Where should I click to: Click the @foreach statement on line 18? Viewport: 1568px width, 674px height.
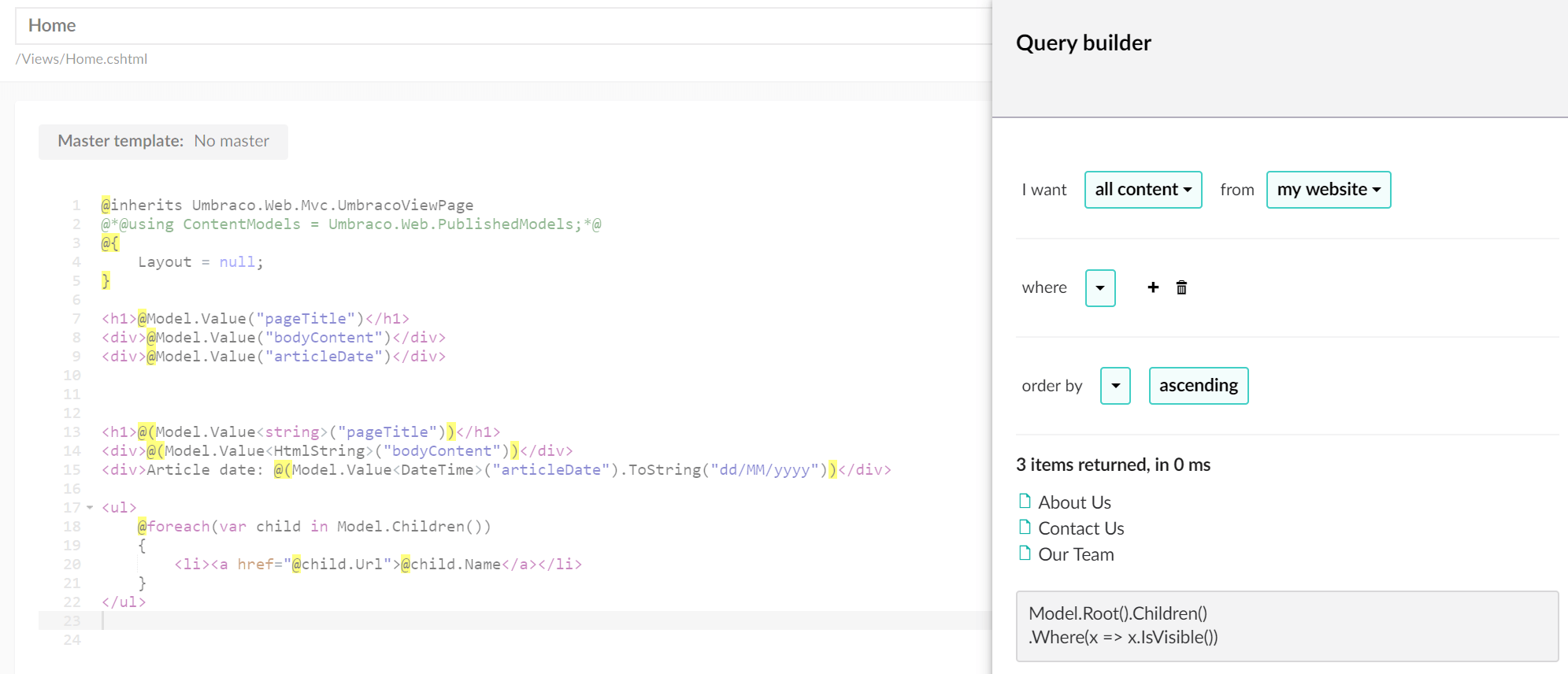pos(314,527)
